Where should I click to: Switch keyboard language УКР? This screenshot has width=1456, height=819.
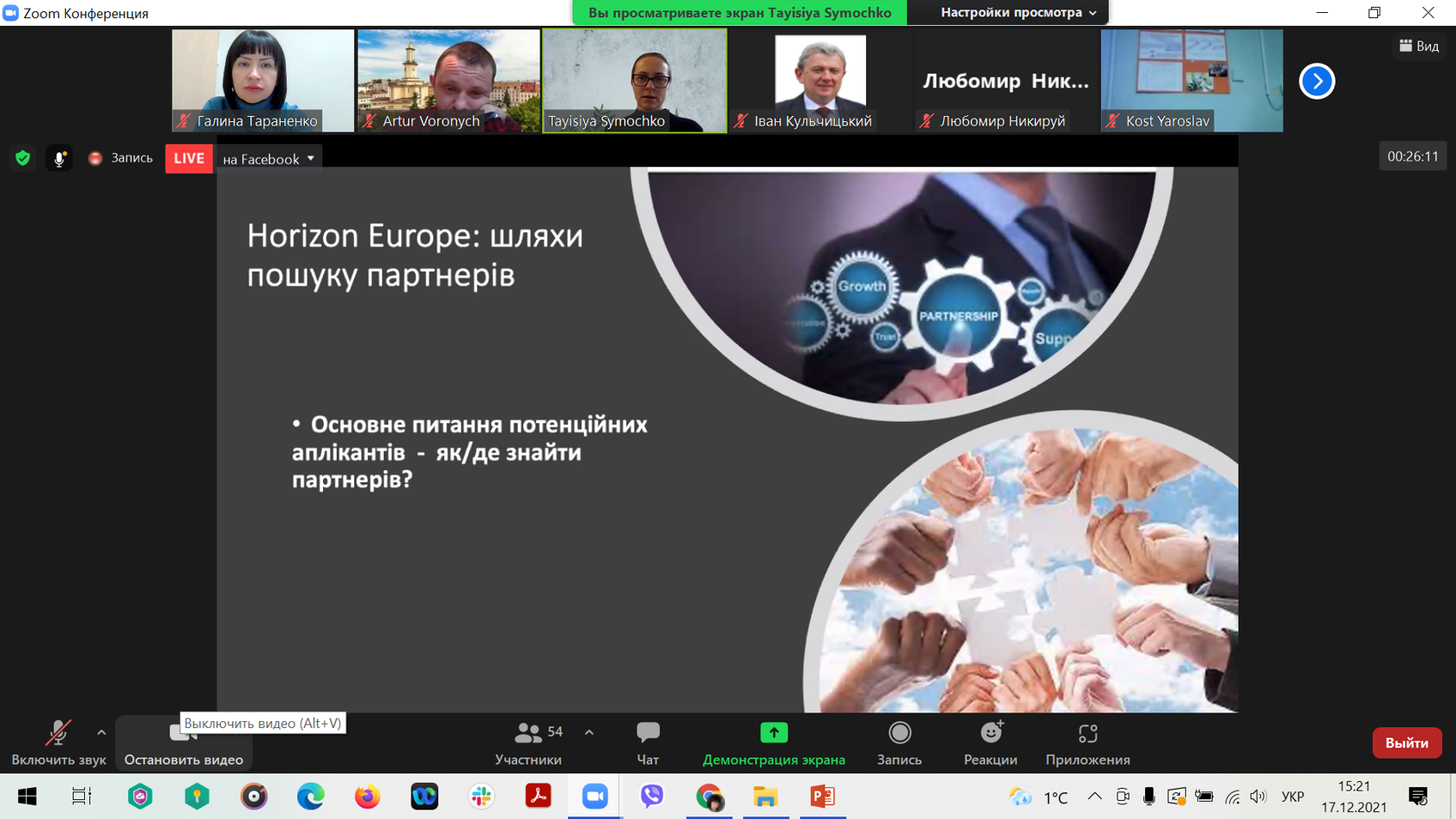click(1293, 796)
